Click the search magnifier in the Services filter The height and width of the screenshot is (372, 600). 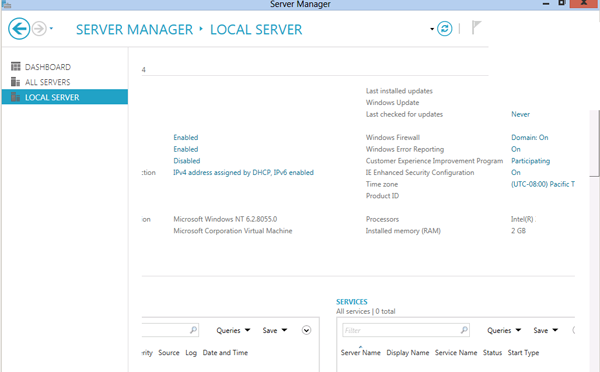click(464, 330)
